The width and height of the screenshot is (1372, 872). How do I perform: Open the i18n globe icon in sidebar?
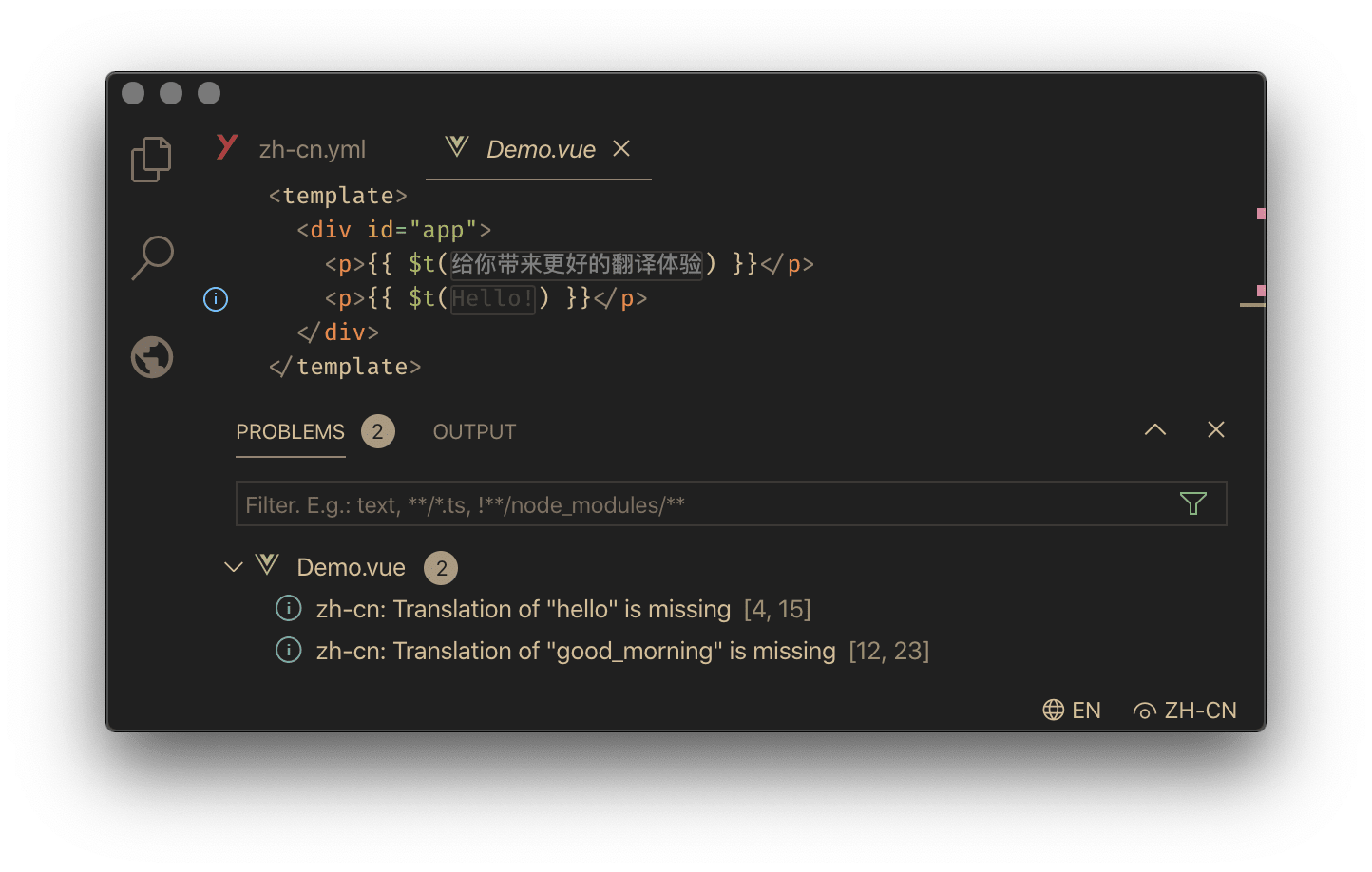tap(152, 357)
